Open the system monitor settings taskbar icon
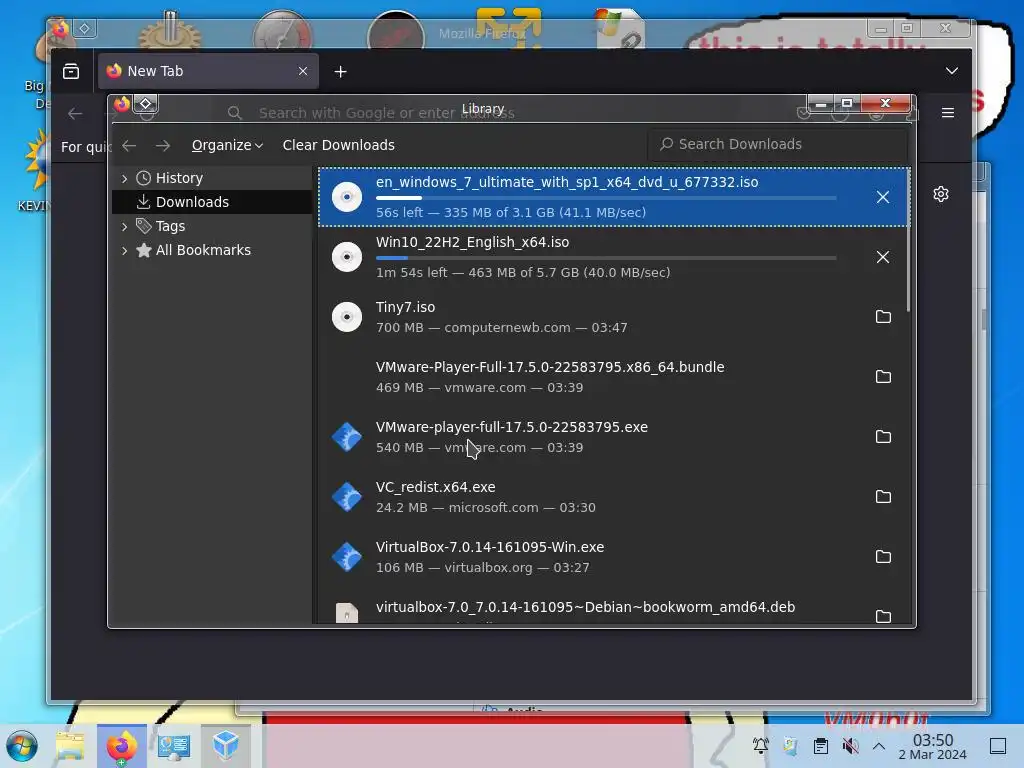 click(174, 746)
